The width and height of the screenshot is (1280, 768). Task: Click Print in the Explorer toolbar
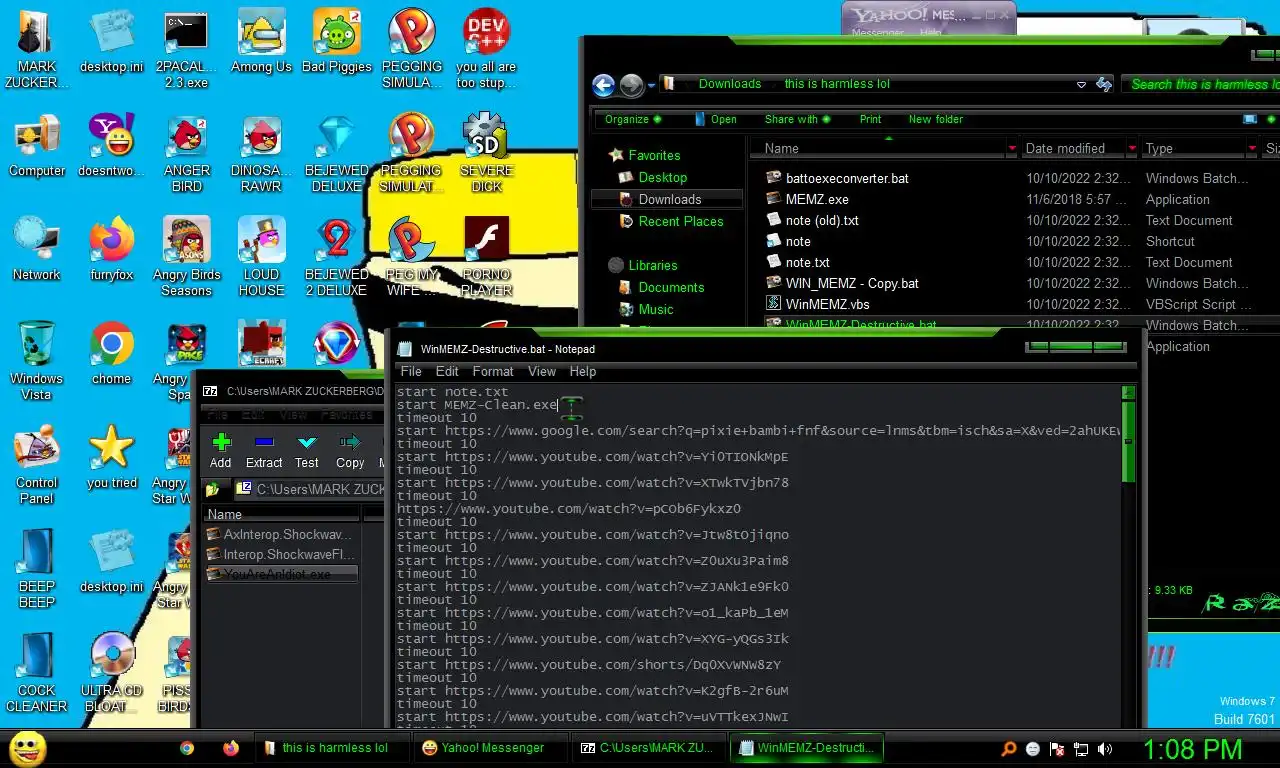click(870, 119)
